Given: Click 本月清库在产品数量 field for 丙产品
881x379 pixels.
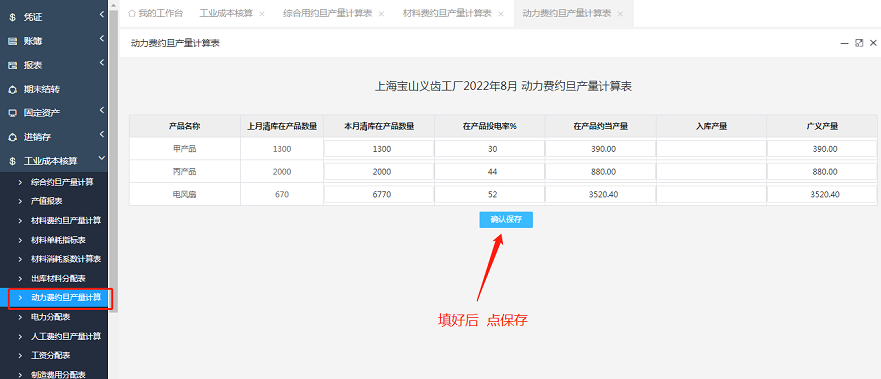Looking at the screenshot, I should [379, 172].
